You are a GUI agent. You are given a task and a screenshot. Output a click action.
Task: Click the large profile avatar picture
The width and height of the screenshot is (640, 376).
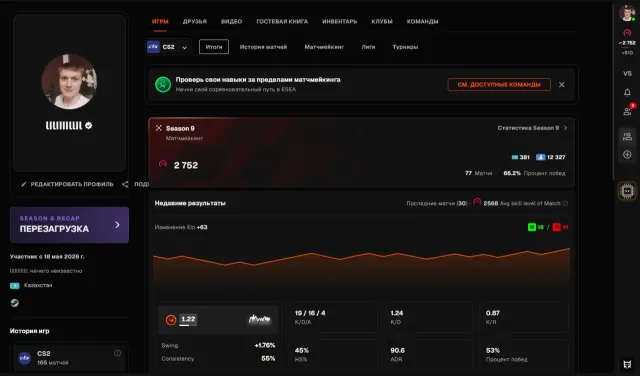coord(69,82)
